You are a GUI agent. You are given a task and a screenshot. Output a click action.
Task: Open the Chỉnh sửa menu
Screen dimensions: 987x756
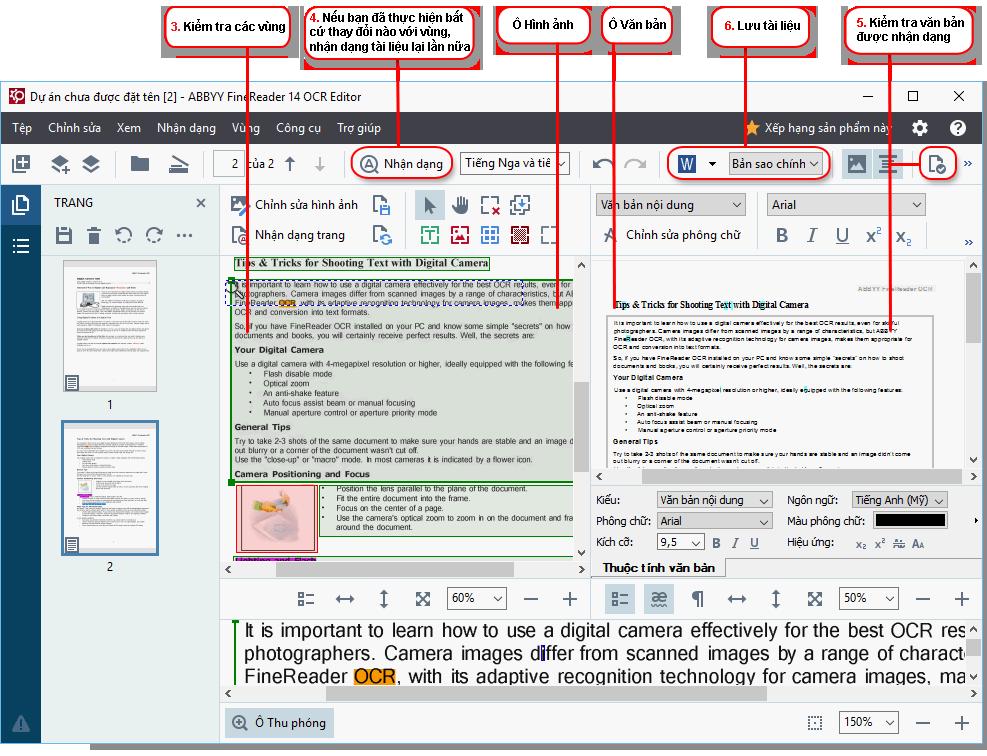point(74,128)
